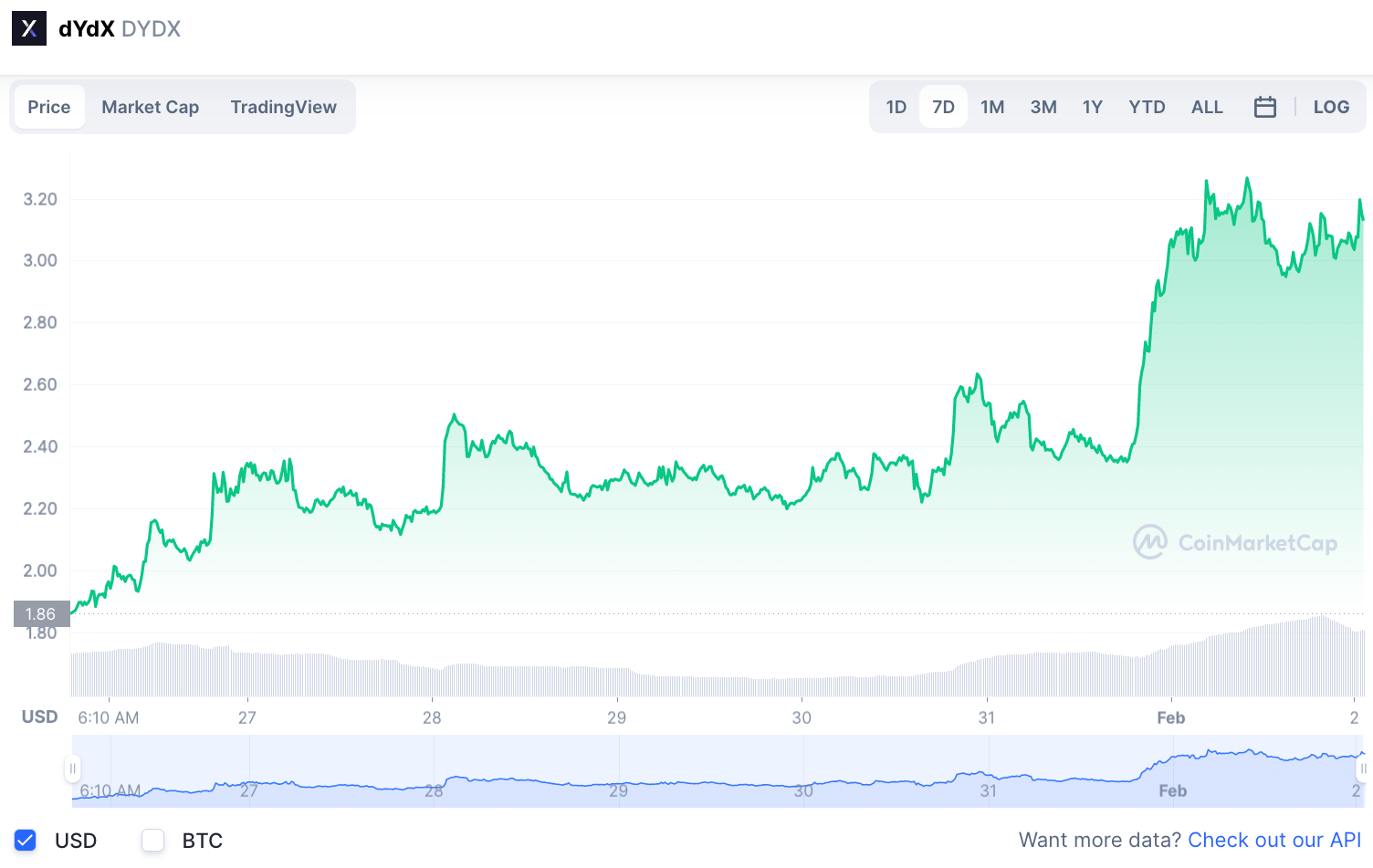The width and height of the screenshot is (1373, 868).
Task: Click the 3.00 y-axis label
Action: 40,260
